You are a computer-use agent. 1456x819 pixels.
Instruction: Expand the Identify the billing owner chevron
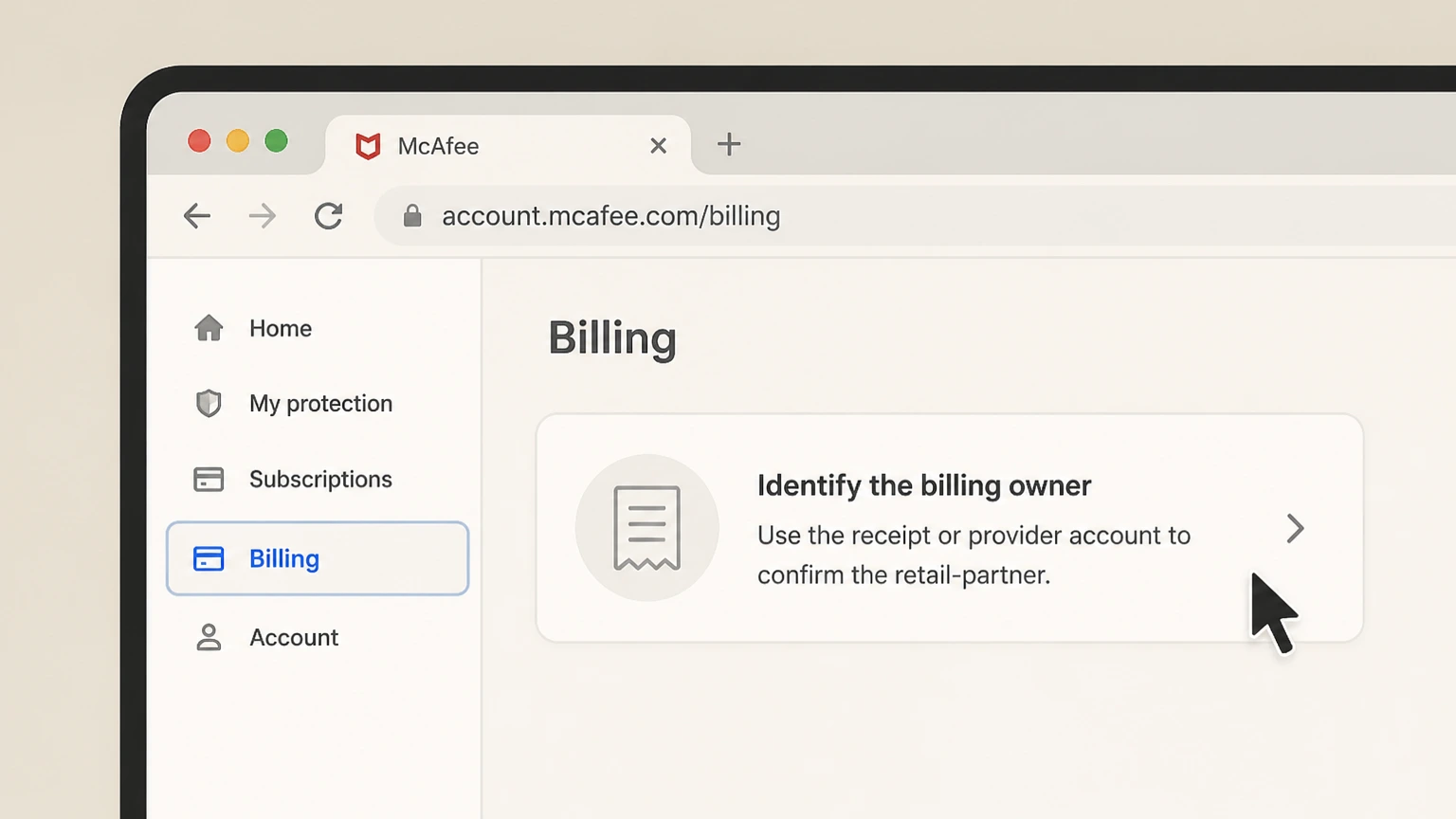[1295, 528]
